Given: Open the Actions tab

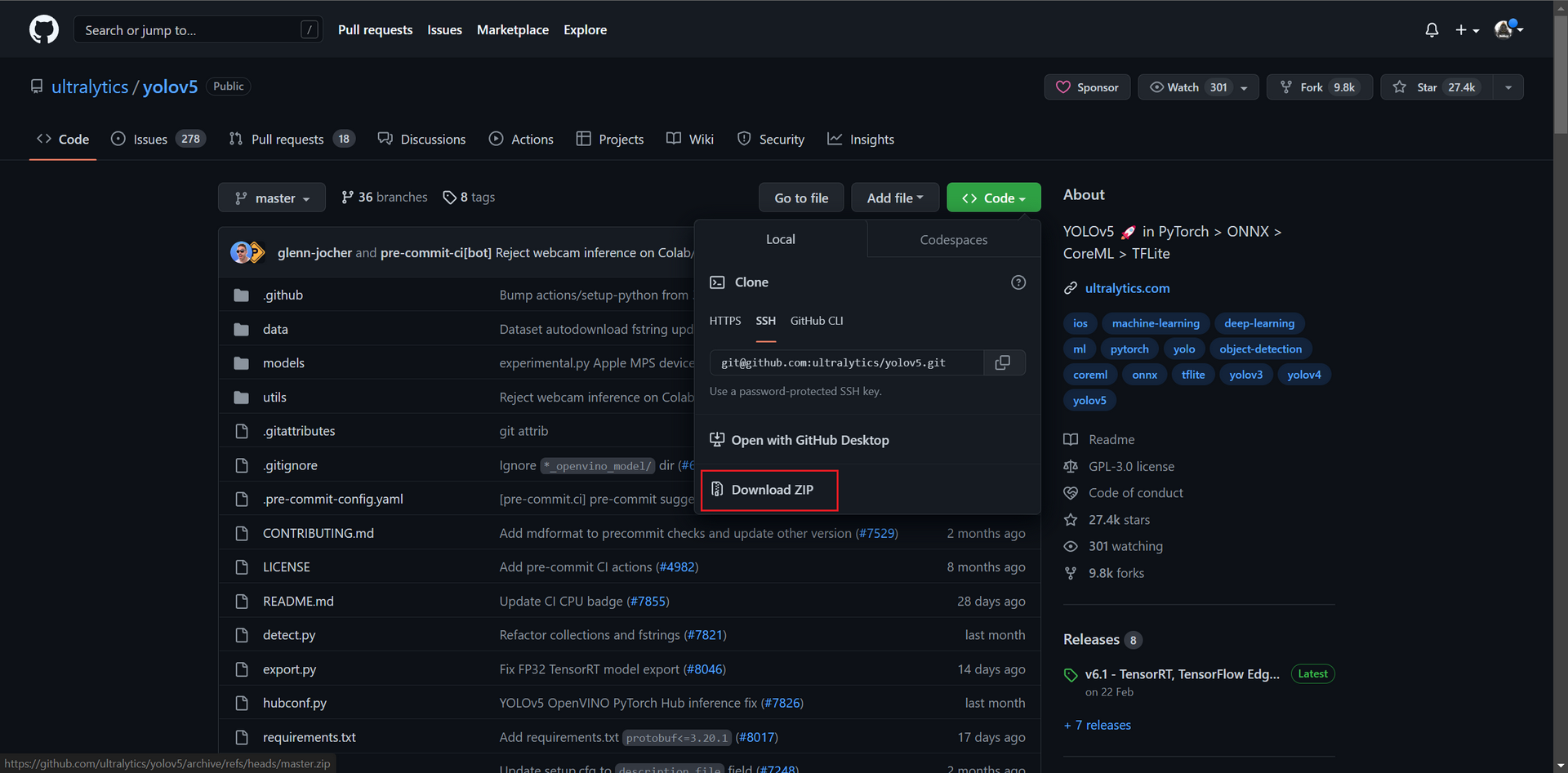Looking at the screenshot, I should click(521, 140).
